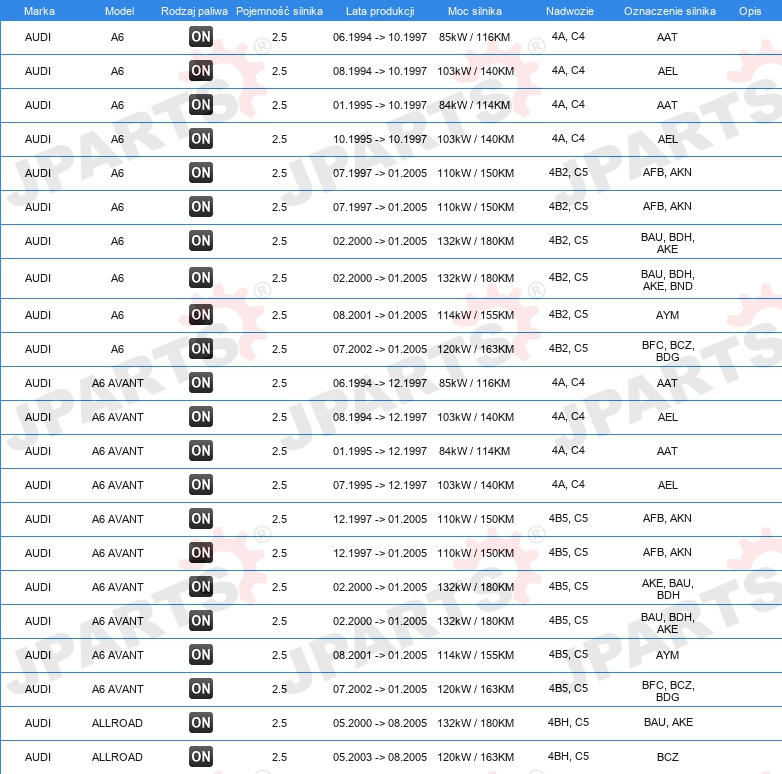This screenshot has height=774, width=782.
Task: Select 4BH, C5 body in 05.2003 ALLROAD row
Action: click(x=568, y=756)
